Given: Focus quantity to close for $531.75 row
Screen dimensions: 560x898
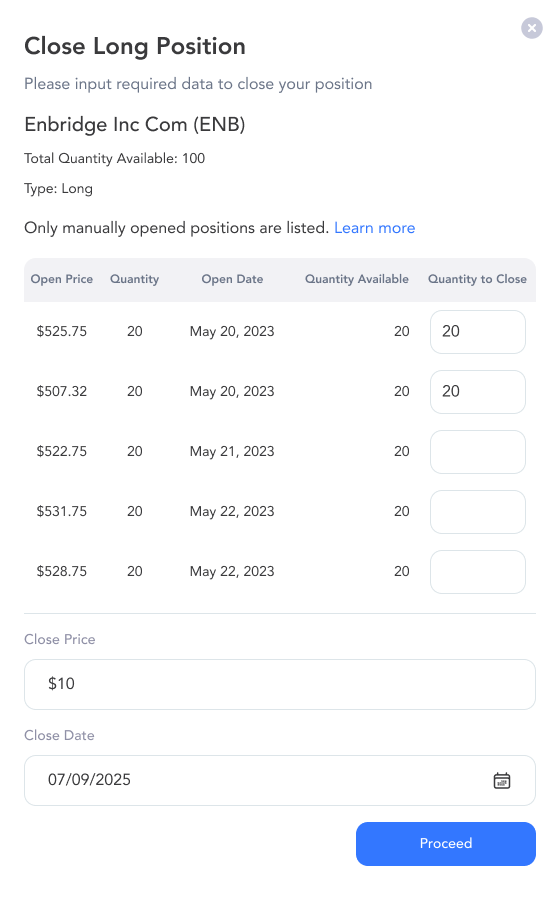Looking at the screenshot, I should click(x=478, y=511).
